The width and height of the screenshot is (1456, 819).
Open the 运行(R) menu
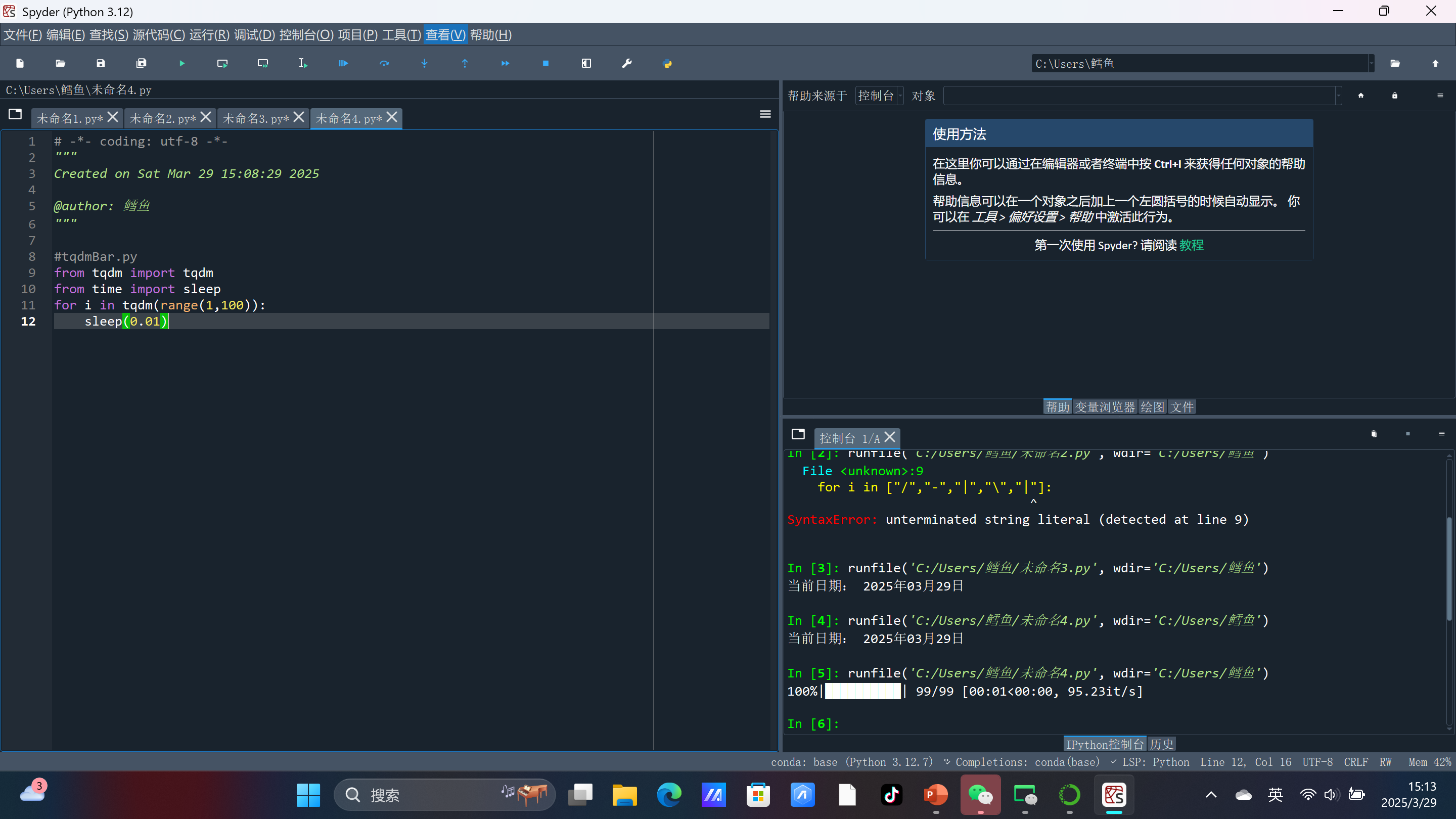pos(209,35)
